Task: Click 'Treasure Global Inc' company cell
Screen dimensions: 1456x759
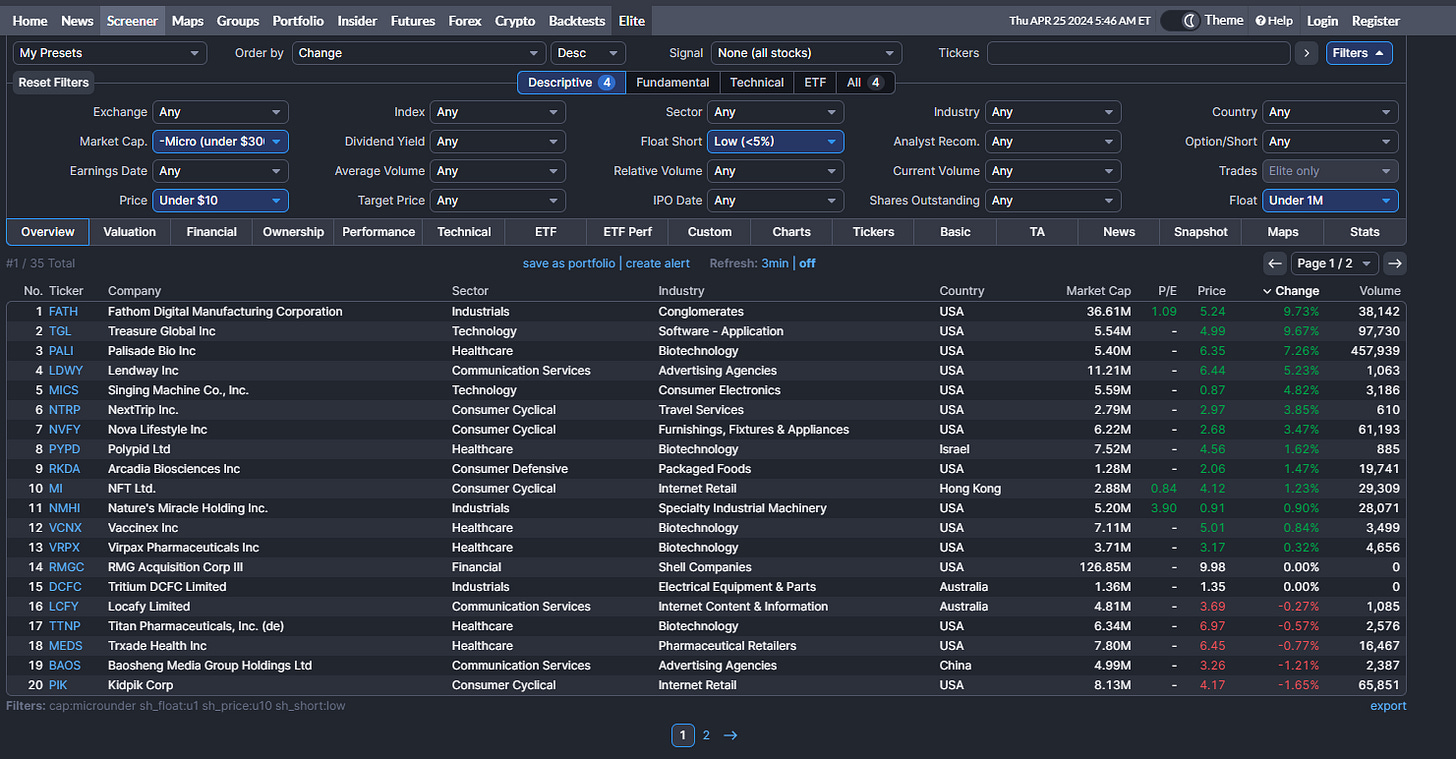Action: click(x=162, y=331)
